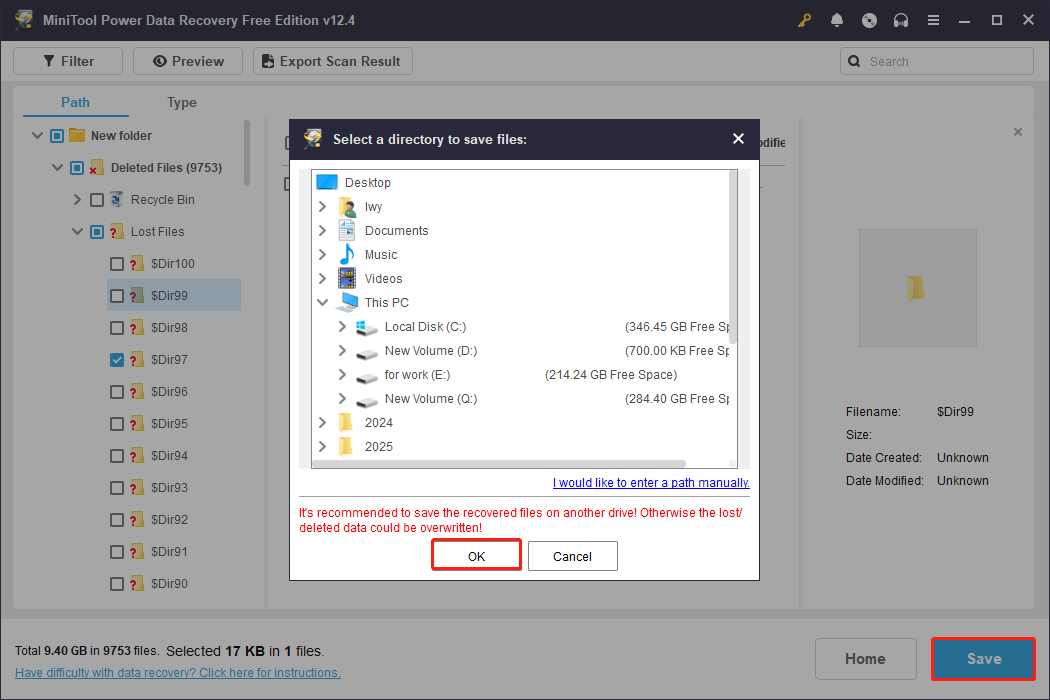The image size is (1050, 700).
Task: Expand the 2024 folder
Action: [322, 423]
